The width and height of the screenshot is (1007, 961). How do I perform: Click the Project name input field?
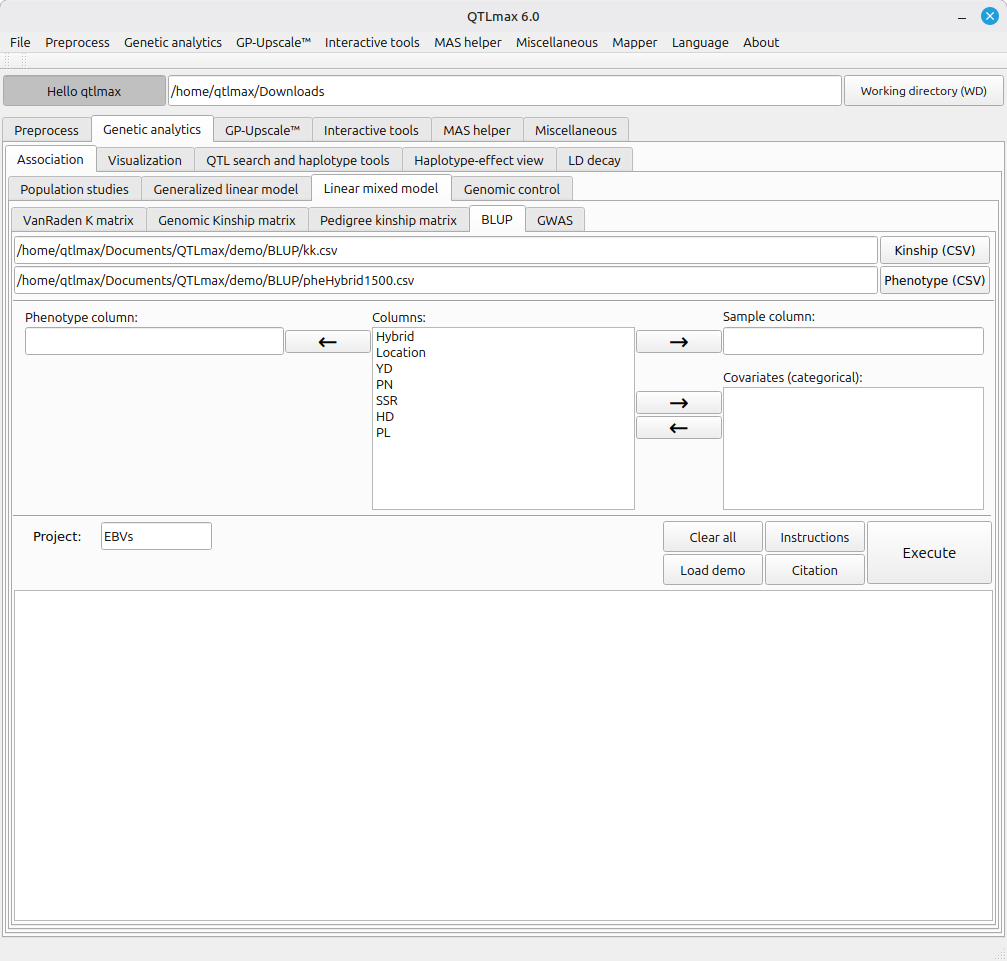tap(156, 536)
